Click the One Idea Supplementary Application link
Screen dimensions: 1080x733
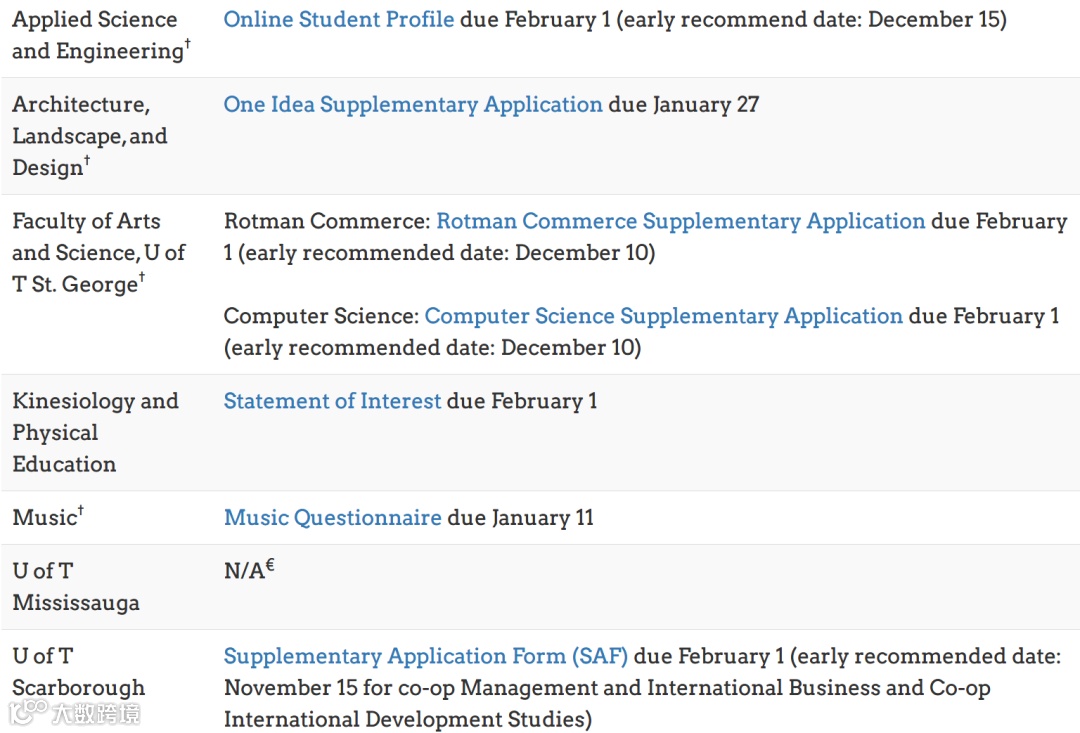click(x=413, y=104)
